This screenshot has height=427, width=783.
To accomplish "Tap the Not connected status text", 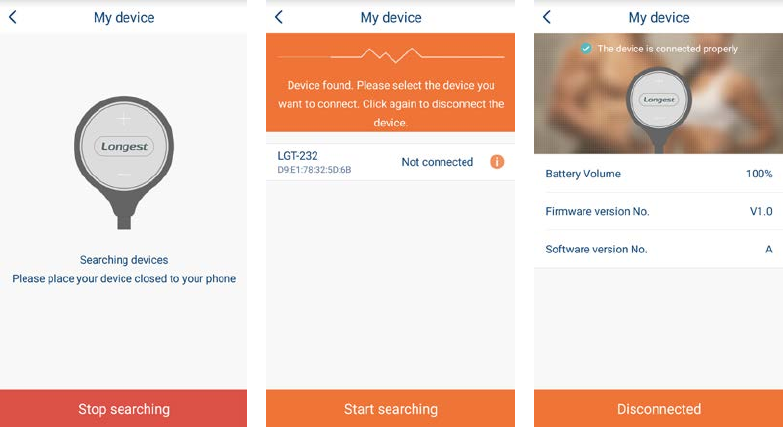I will point(437,162).
